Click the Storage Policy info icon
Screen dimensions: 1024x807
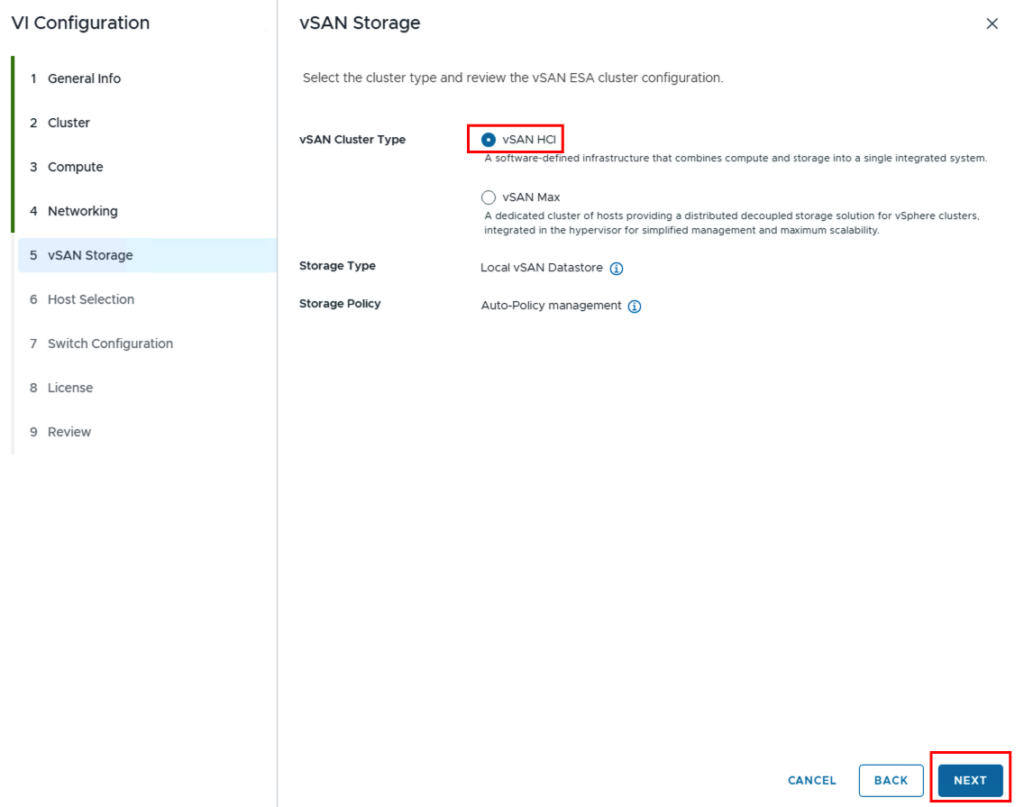(x=634, y=306)
